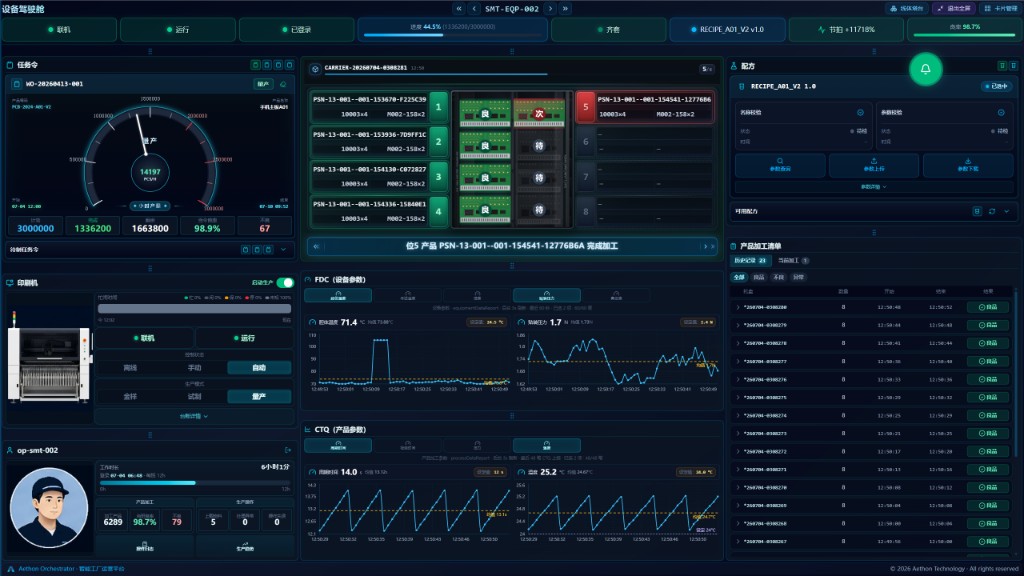
Task: Select 自动 control mode
Action: (259, 368)
